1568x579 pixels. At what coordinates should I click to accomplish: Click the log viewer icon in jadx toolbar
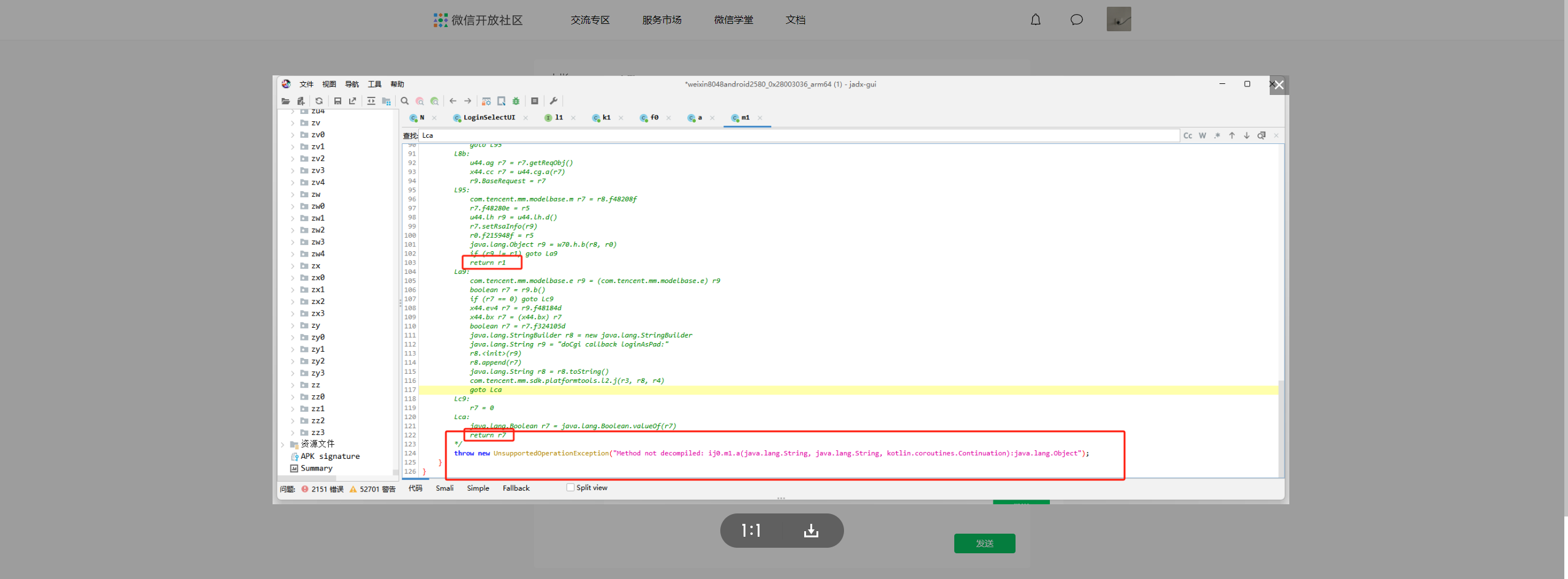click(x=535, y=101)
